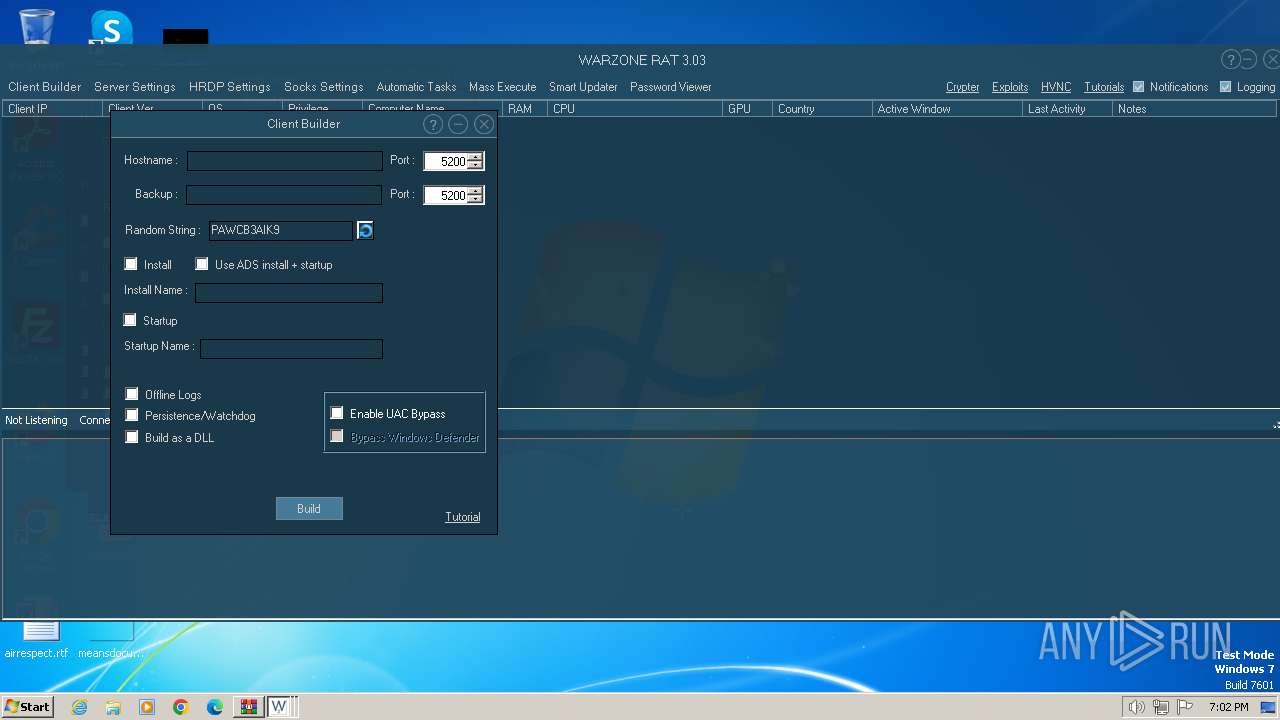1280x720 pixels.
Task: Open HRDP Settings menu
Action: [229, 87]
